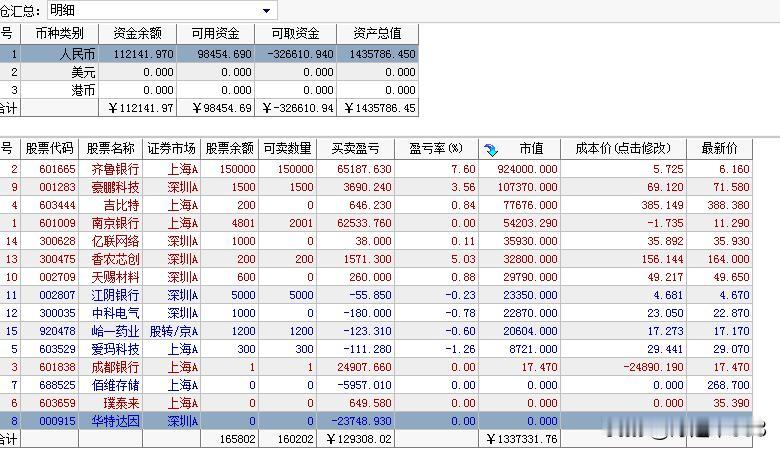Select 峆一药业 stock row
780x452 pixels.
pos(376,331)
